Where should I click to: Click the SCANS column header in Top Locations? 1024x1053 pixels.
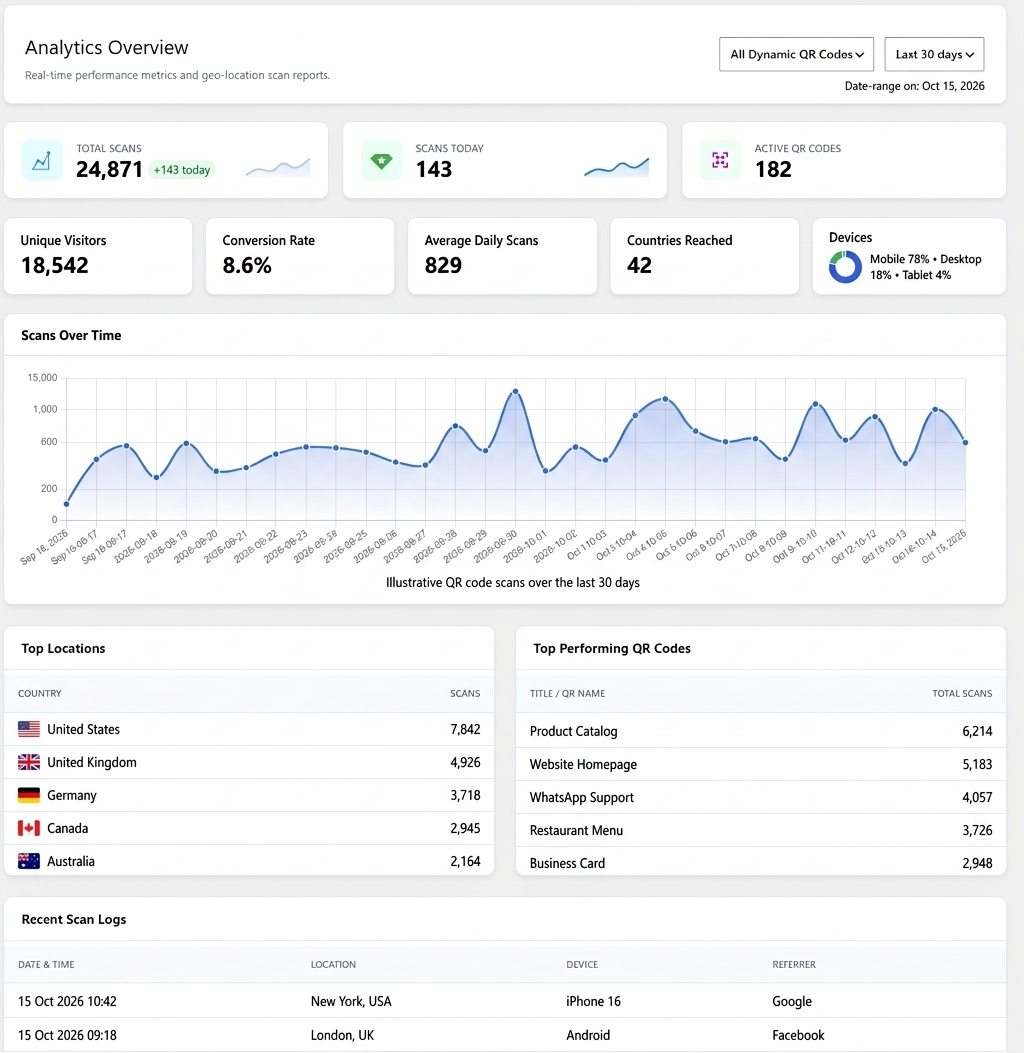coord(465,693)
